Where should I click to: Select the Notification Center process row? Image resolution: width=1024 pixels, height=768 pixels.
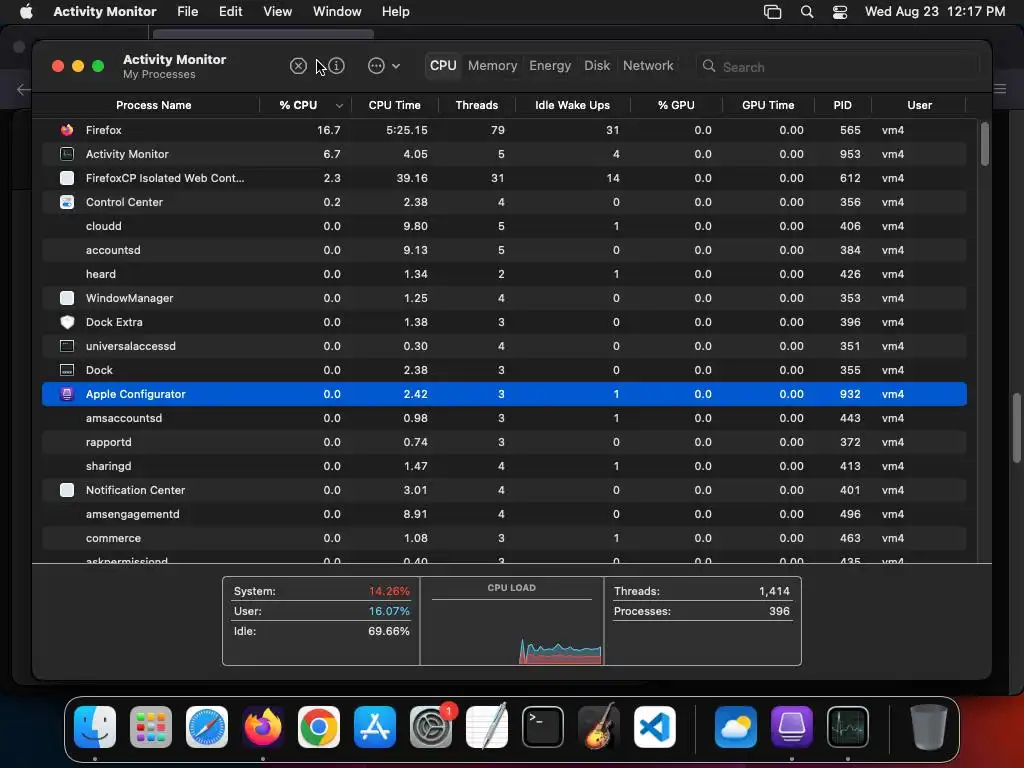tap(504, 490)
